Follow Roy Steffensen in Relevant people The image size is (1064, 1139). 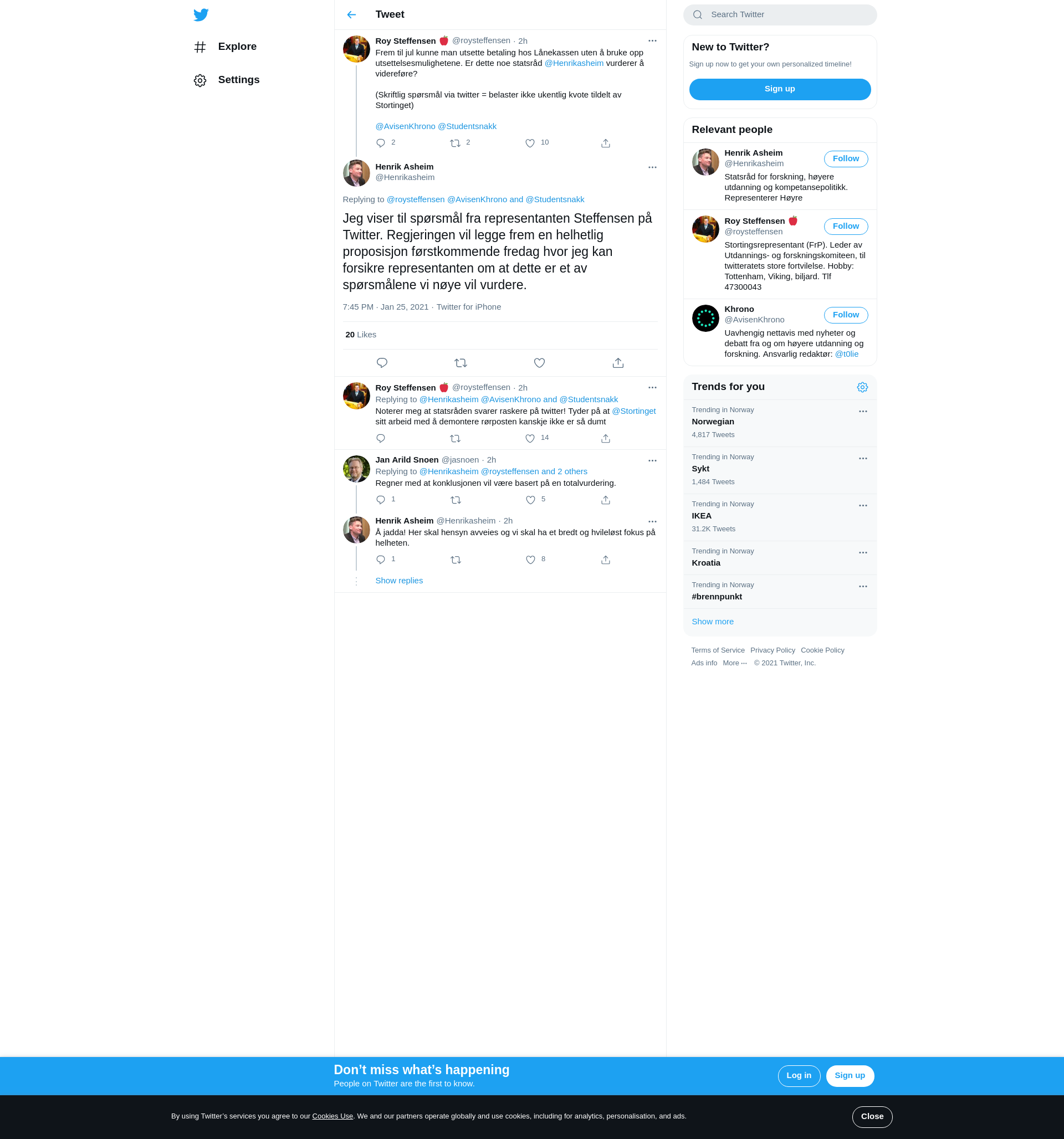click(845, 227)
